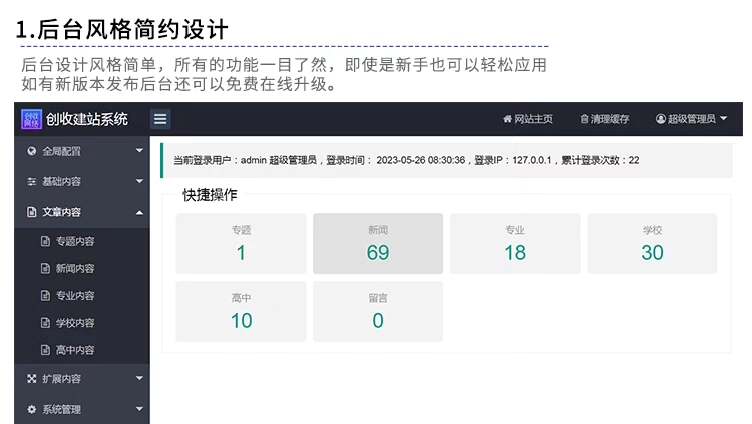Click the 1.后台风格简约设计 heading
The width and height of the screenshot is (752, 424).
point(122,29)
